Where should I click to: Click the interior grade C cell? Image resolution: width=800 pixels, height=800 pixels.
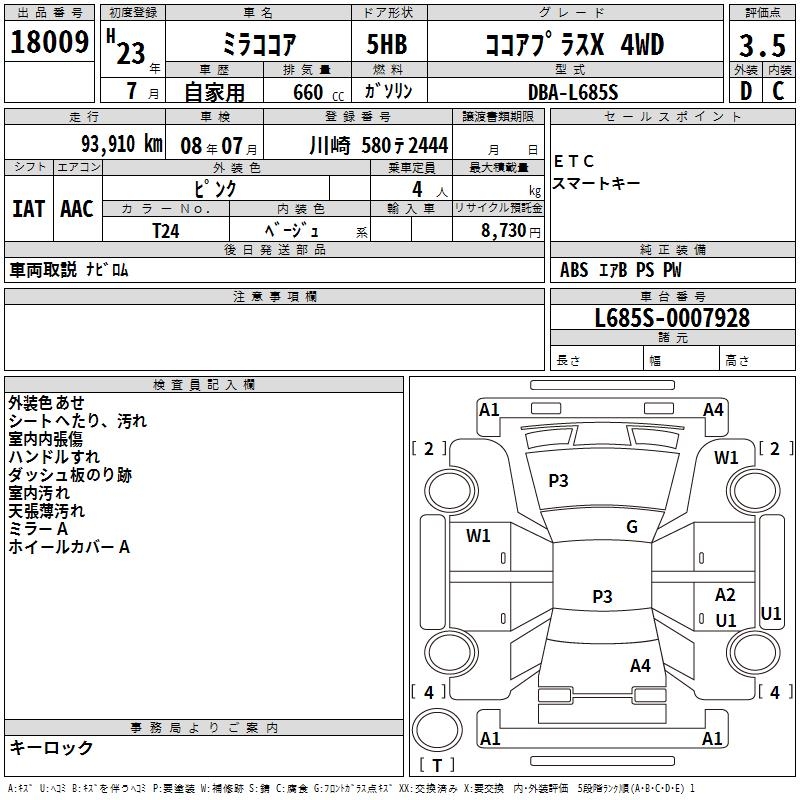778,91
